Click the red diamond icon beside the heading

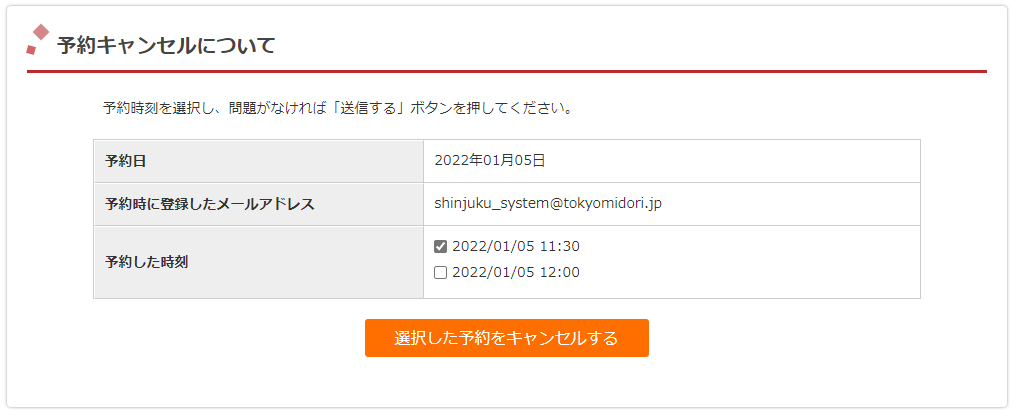41,32
